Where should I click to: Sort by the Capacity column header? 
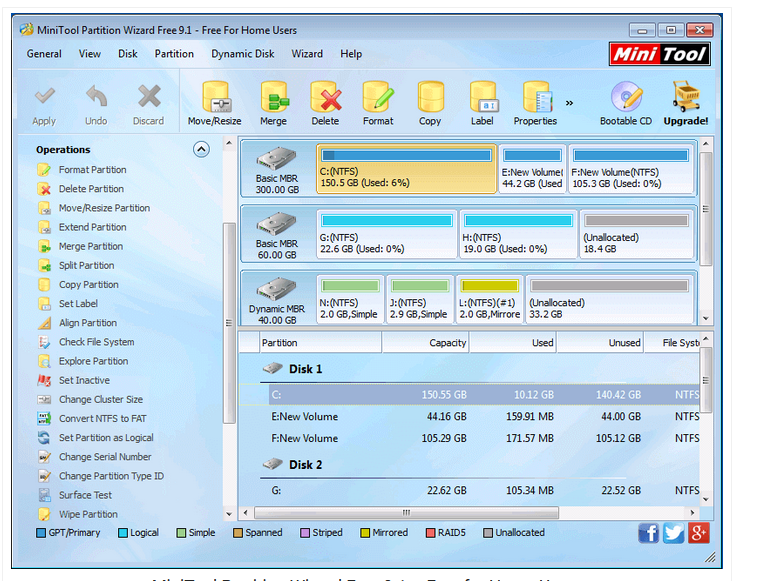pyautogui.click(x=425, y=343)
